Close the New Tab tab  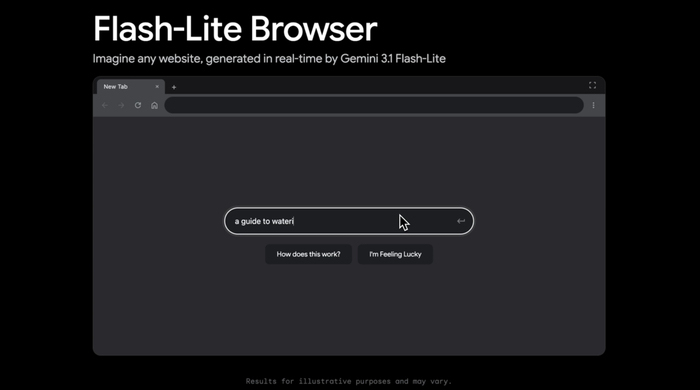(157, 87)
